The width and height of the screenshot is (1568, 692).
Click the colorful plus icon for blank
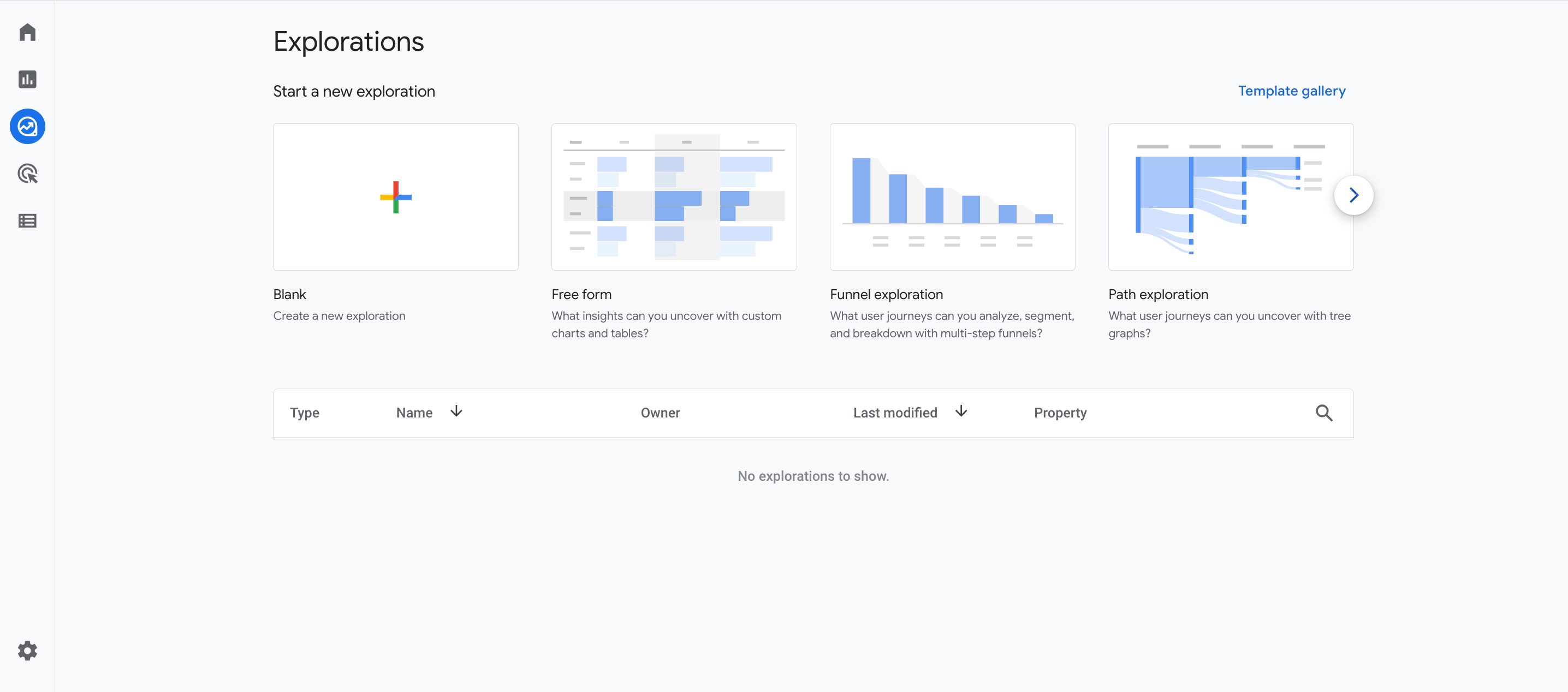click(x=396, y=197)
